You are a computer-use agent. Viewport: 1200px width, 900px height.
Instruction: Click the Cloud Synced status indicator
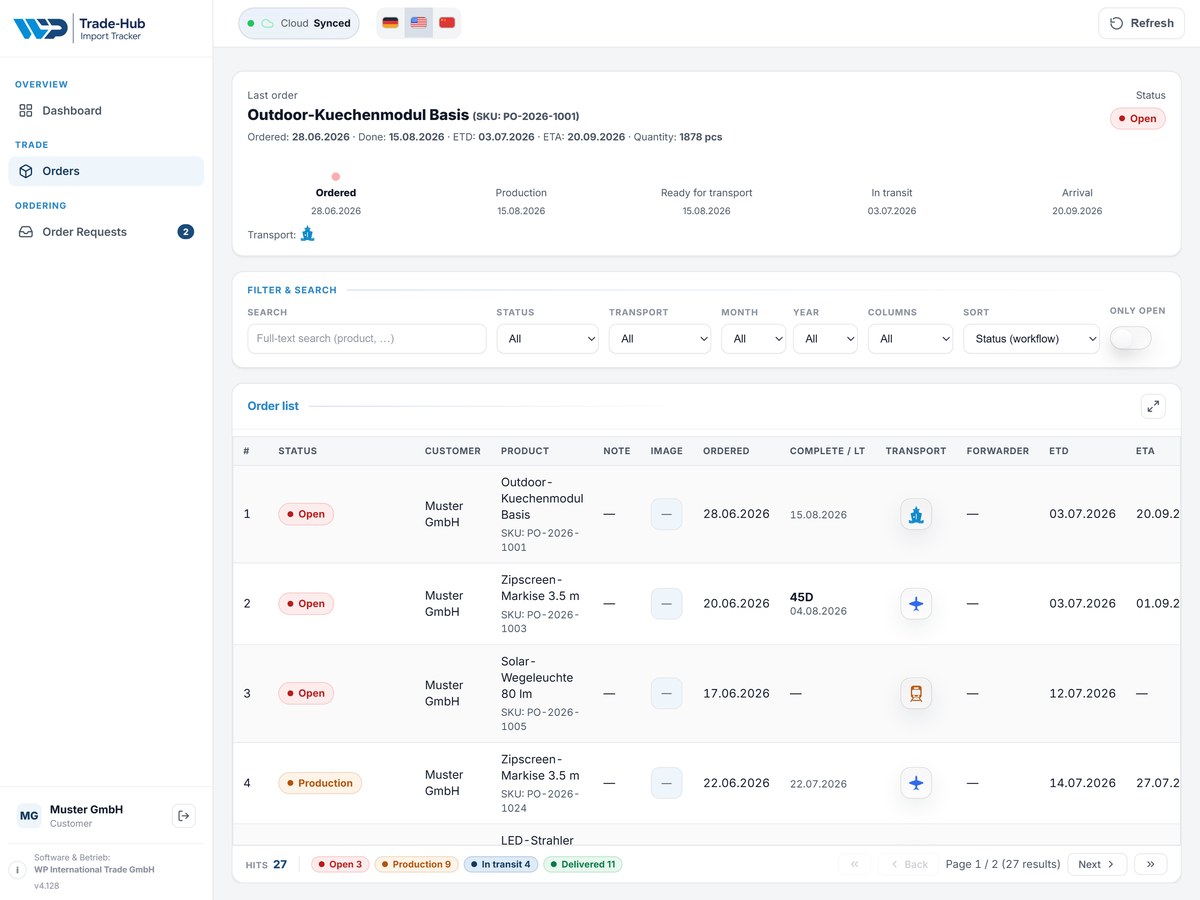(299, 23)
